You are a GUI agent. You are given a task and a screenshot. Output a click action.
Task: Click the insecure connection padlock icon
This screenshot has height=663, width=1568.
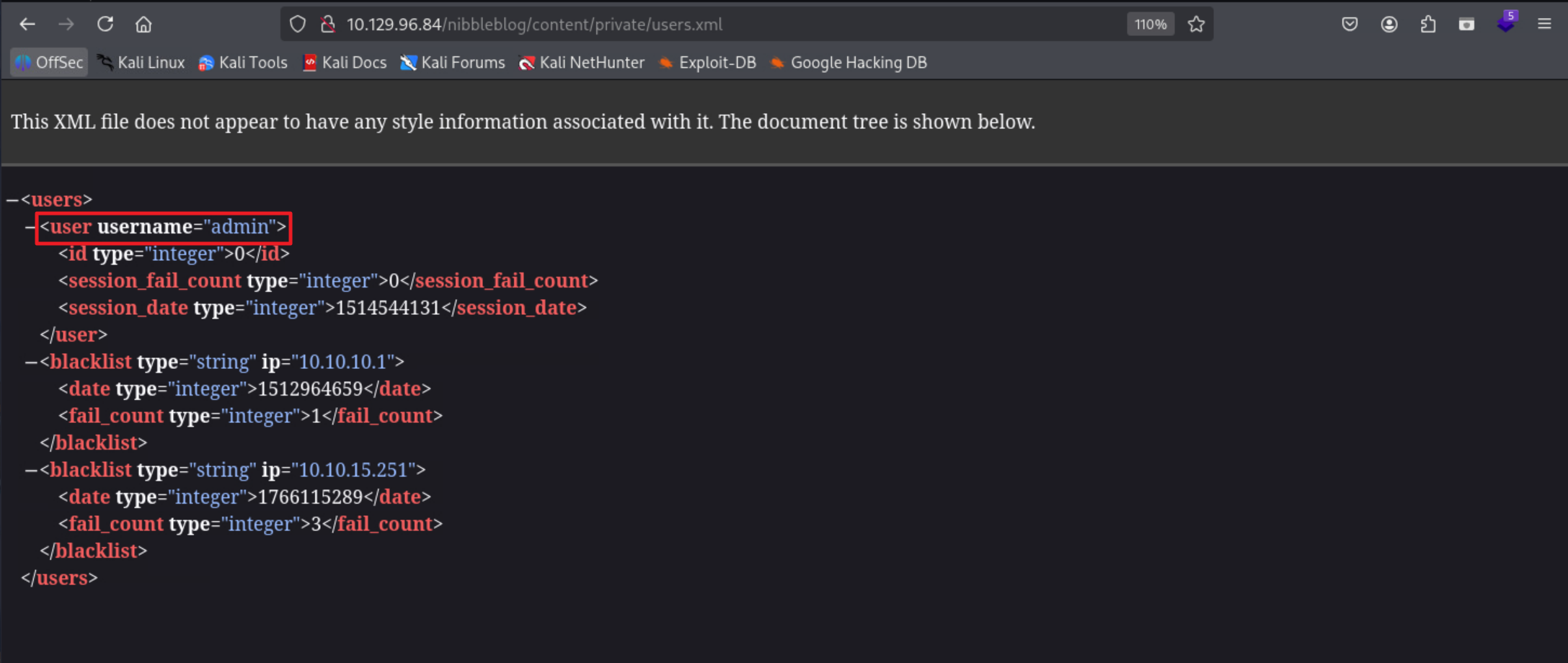(328, 25)
